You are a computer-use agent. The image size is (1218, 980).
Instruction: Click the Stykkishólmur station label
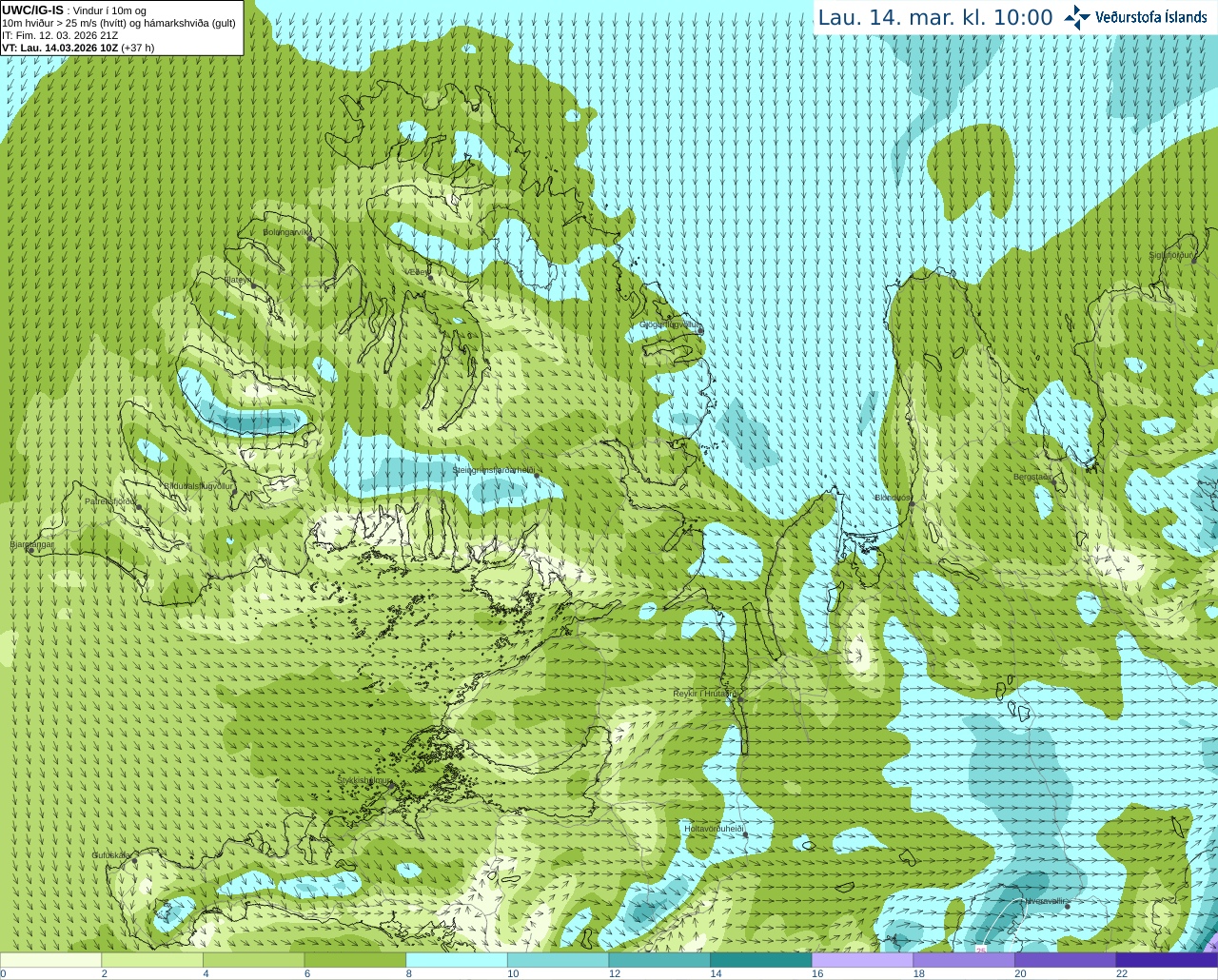pos(364,779)
